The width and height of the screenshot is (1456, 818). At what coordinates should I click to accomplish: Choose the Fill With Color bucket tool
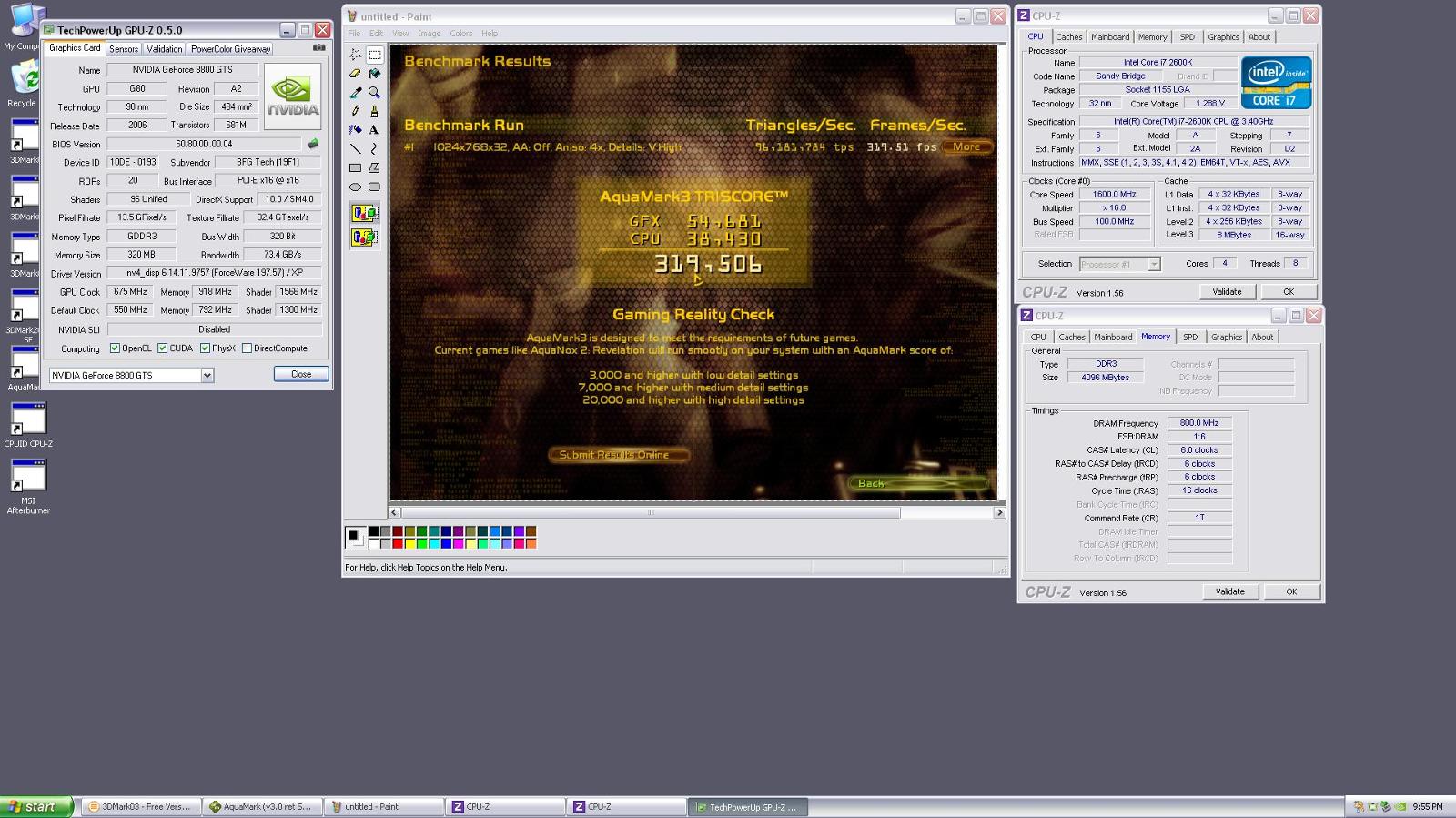click(374, 74)
